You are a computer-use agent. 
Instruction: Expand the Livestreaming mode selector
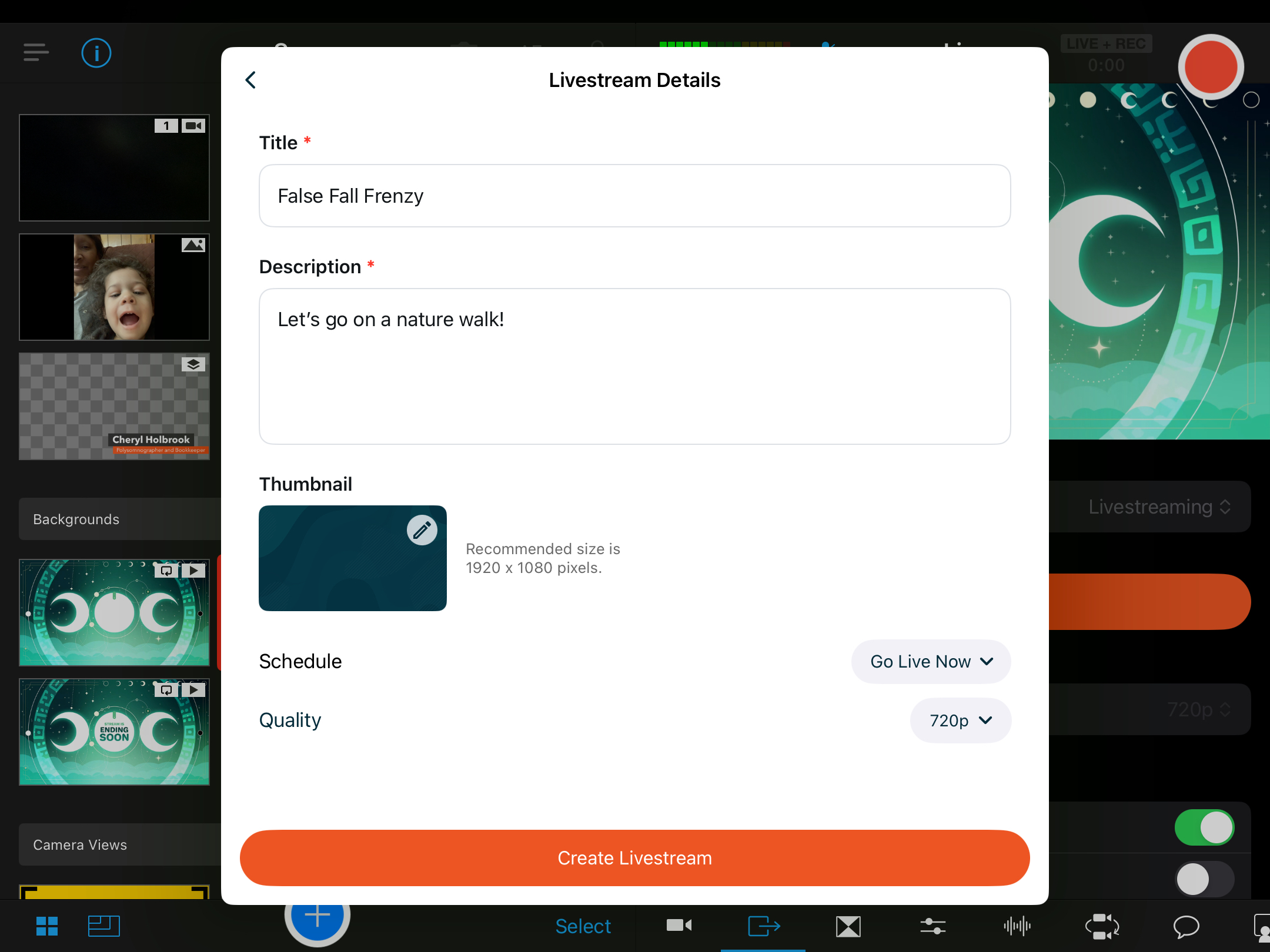tap(1158, 507)
